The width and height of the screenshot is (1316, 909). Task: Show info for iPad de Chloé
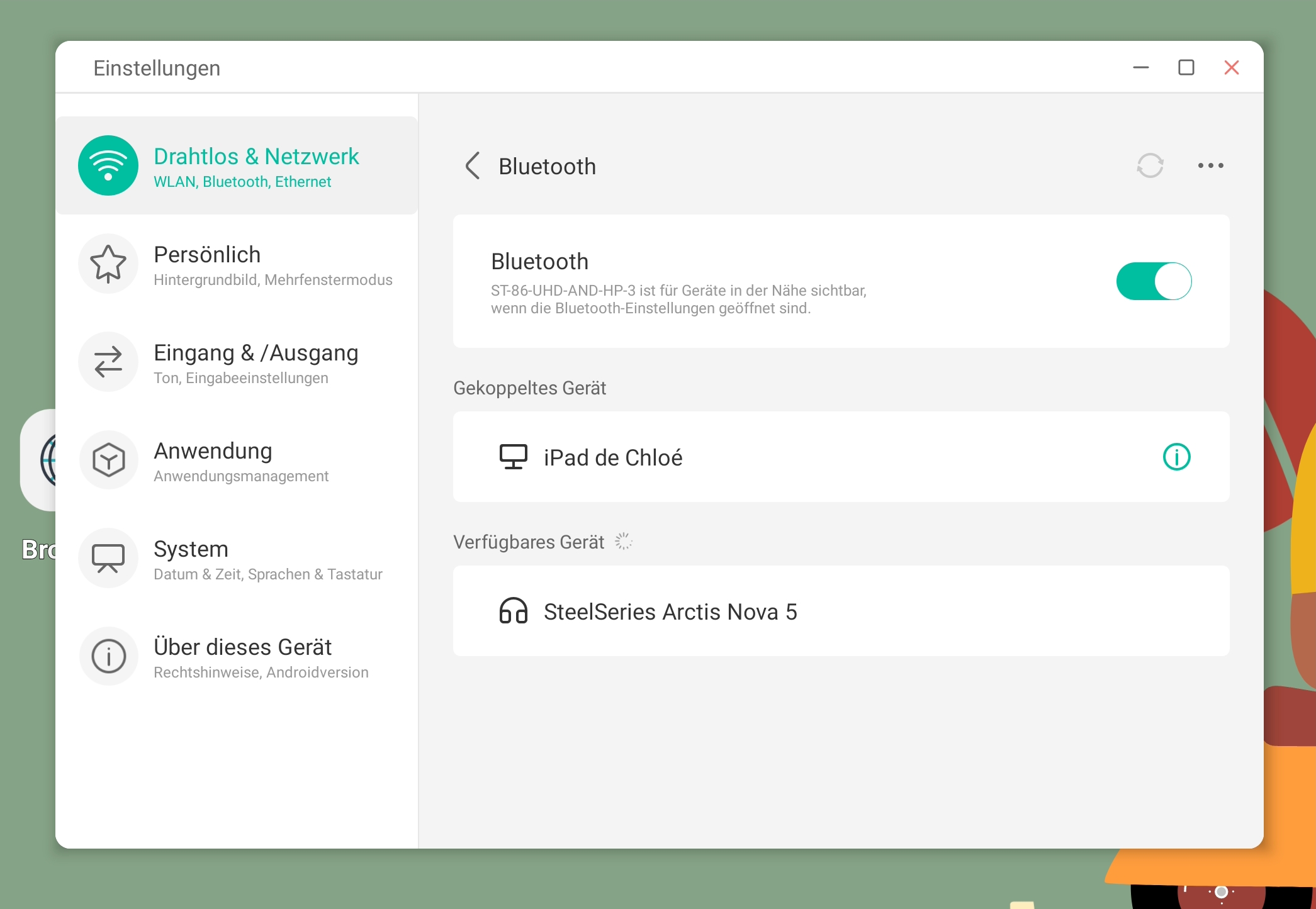click(1176, 457)
